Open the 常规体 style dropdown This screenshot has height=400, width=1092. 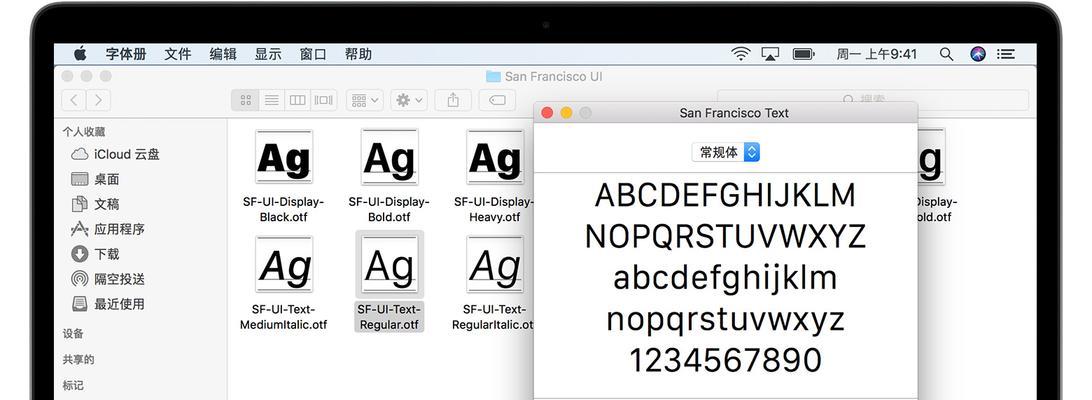tap(726, 152)
